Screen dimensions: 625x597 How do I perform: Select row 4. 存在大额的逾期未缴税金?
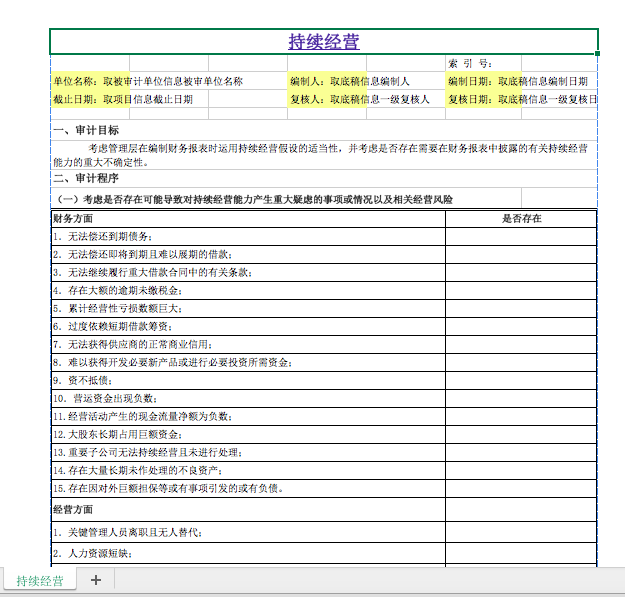(x=248, y=291)
